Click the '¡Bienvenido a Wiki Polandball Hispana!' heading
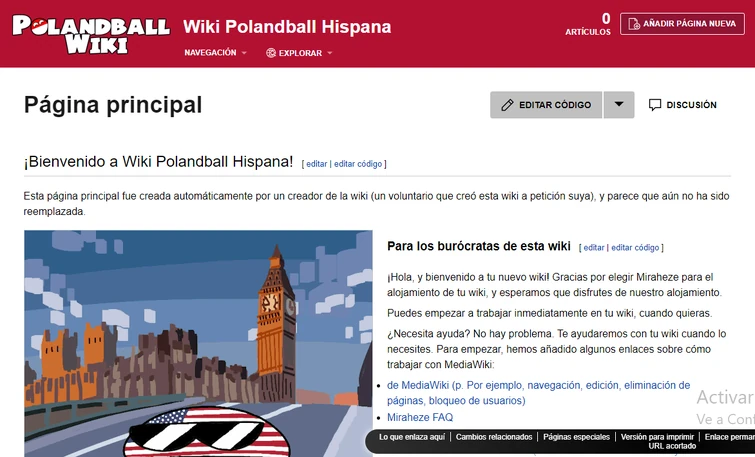The width and height of the screenshot is (755, 457). (158, 162)
